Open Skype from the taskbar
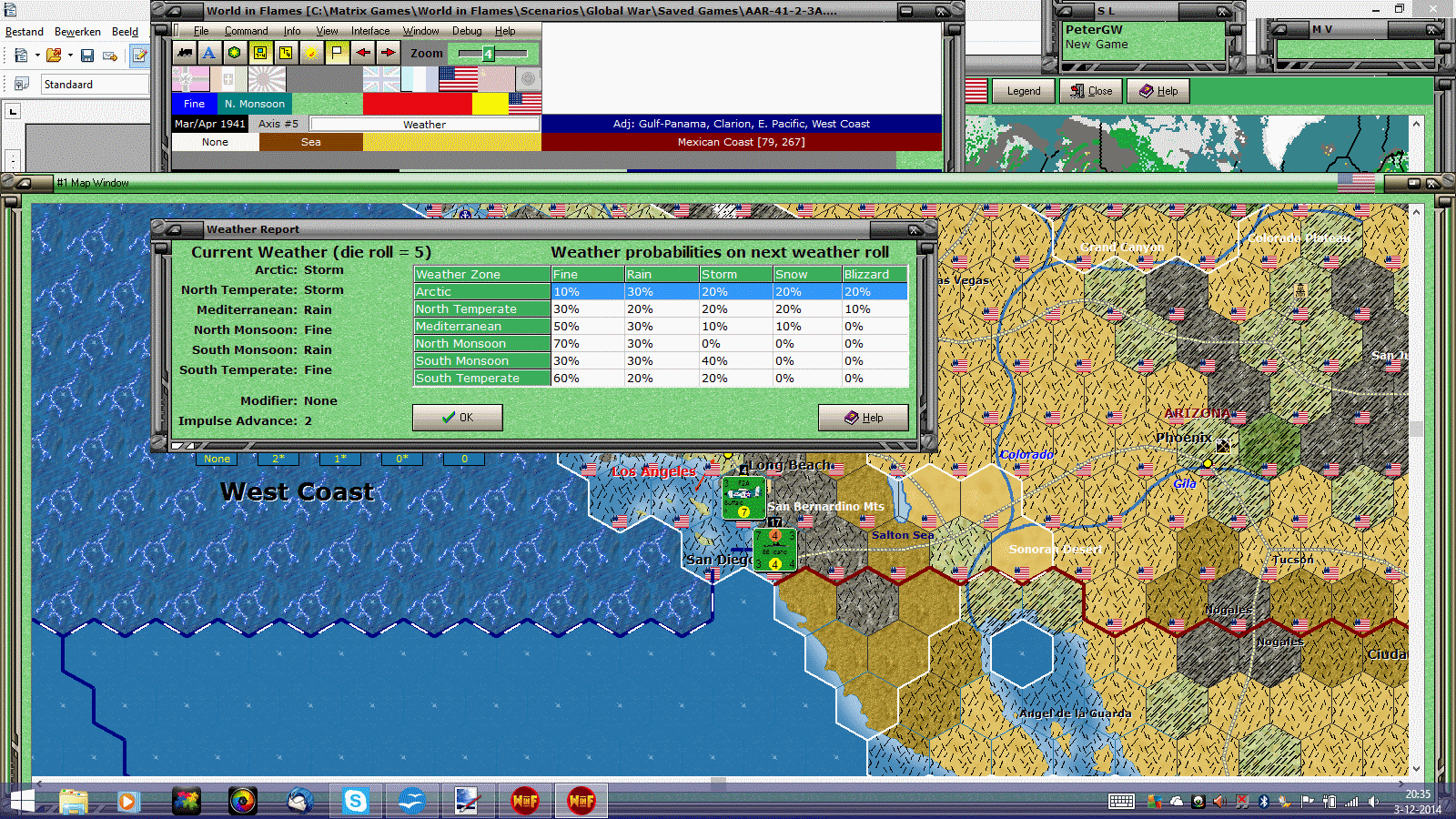1456x819 pixels. point(355,802)
